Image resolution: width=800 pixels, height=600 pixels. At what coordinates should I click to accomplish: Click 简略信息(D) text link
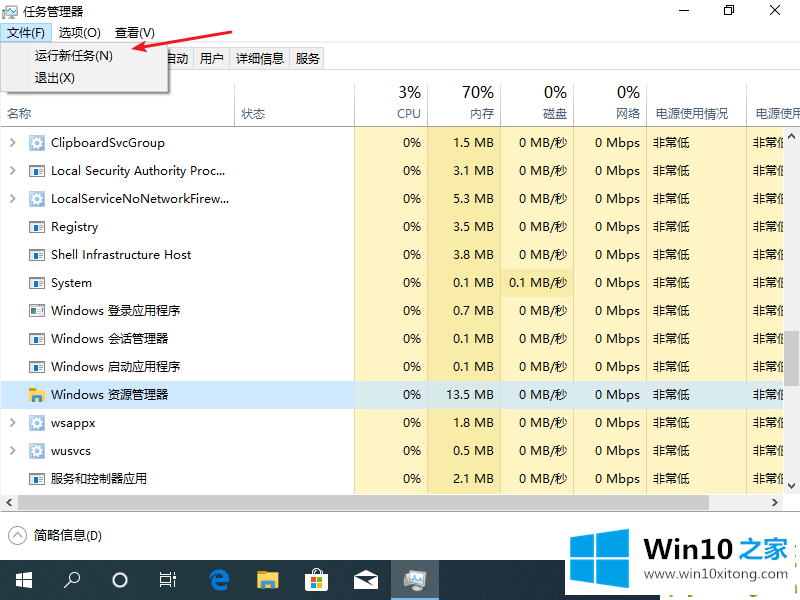[68, 536]
